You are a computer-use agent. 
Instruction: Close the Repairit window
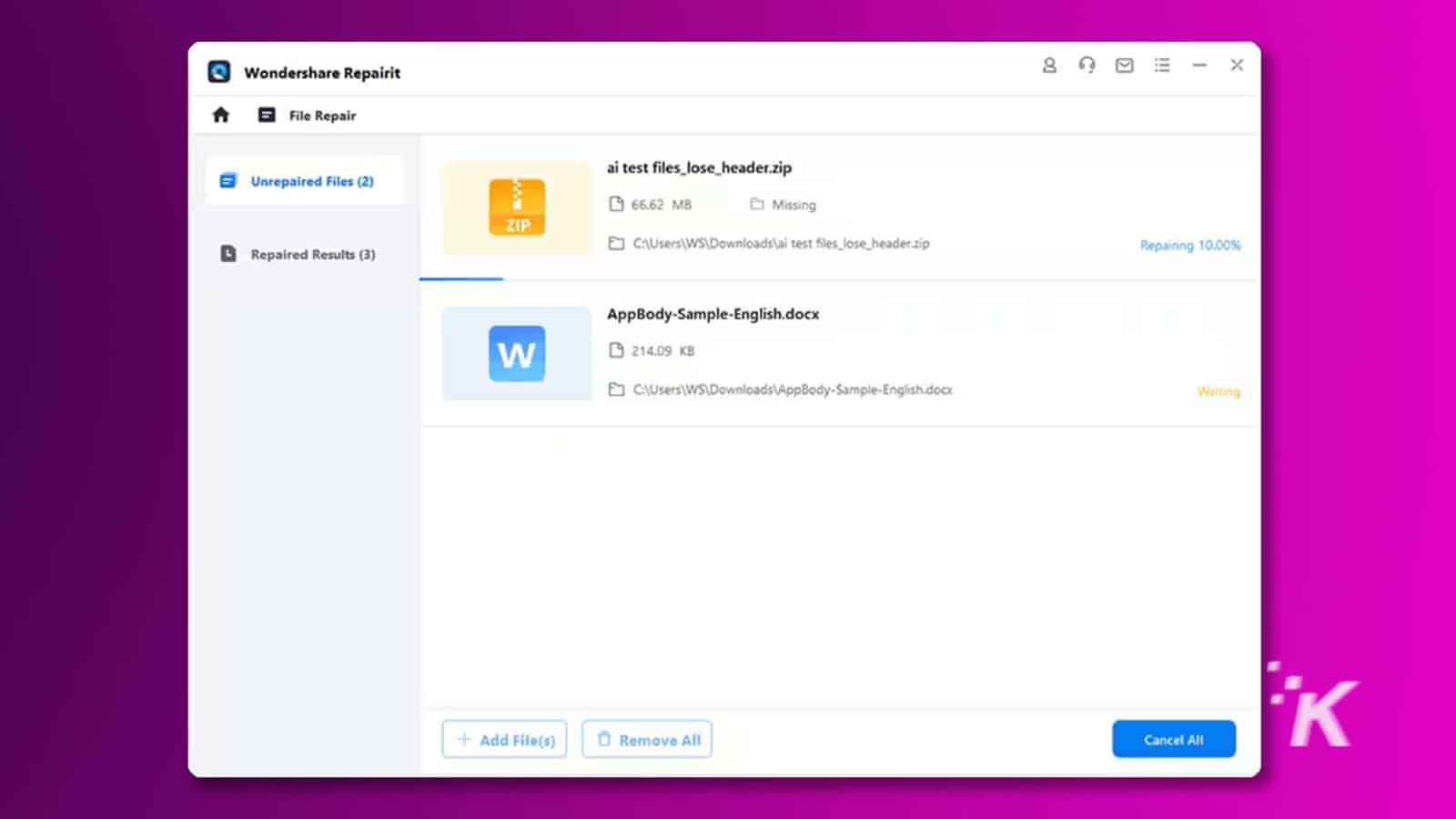coord(1237,65)
